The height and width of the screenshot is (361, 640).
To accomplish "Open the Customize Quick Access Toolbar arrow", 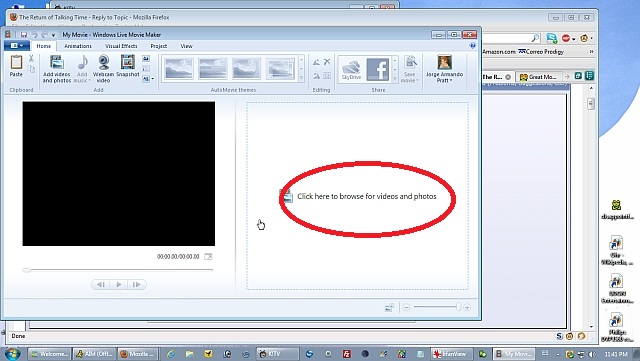I will (x=53, y=35).
